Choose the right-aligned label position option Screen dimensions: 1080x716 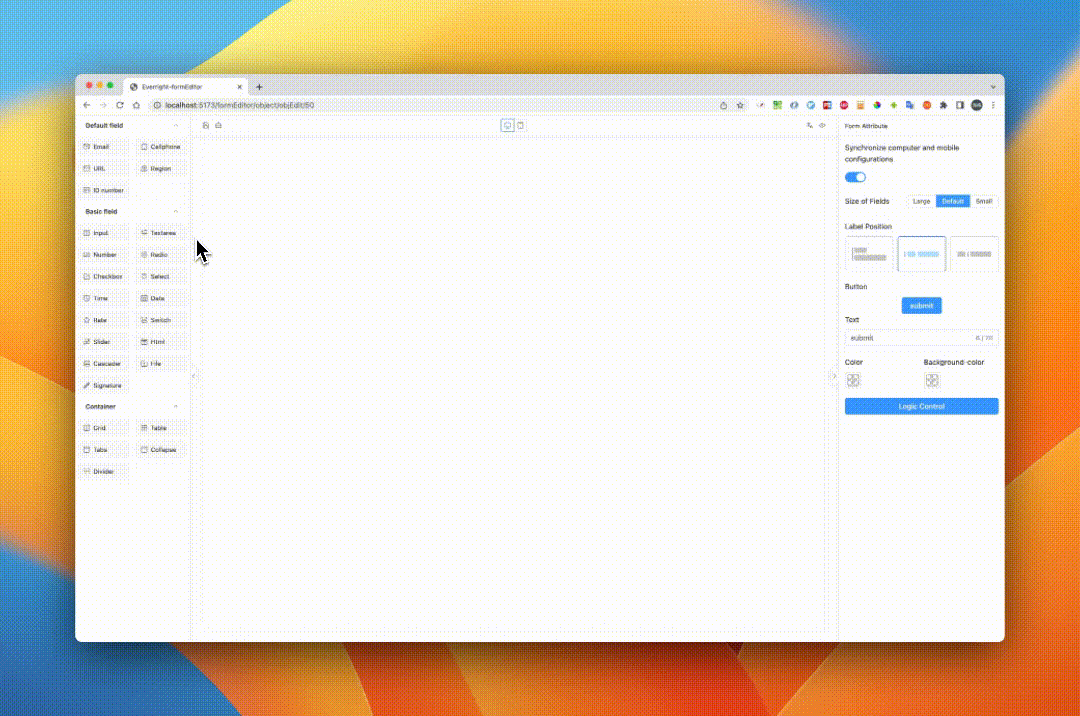(974, 254)
